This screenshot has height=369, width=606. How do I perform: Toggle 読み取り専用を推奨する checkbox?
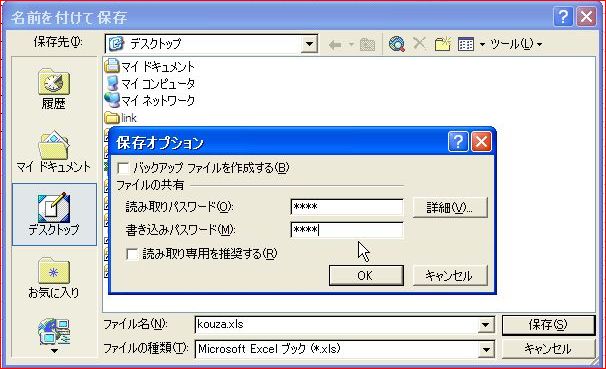coord(132,254)
